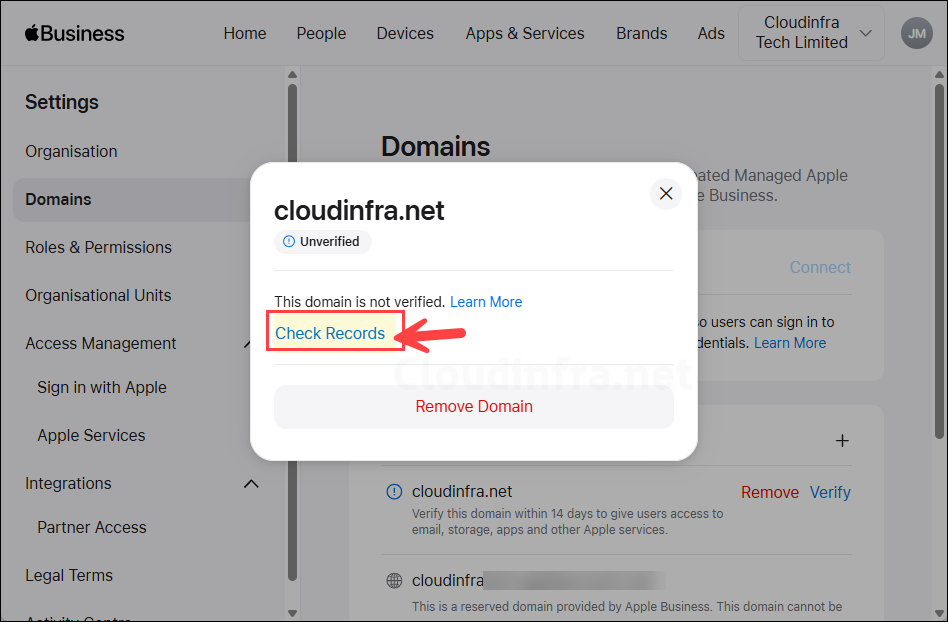Click the Check Records link
Viewport: 948px width, 622px height.
pos(330,333)
